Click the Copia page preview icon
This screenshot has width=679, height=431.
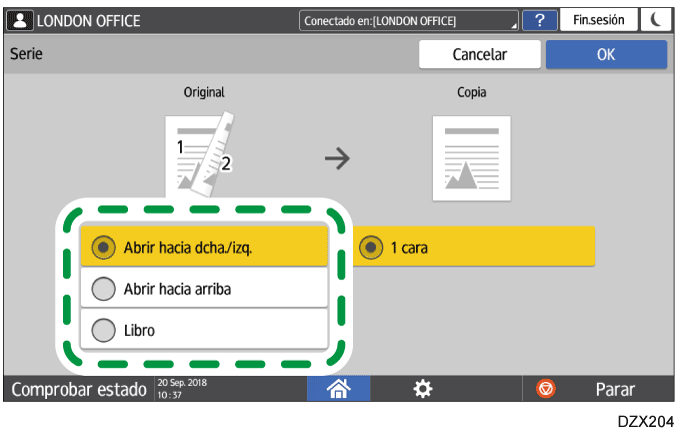471,158
